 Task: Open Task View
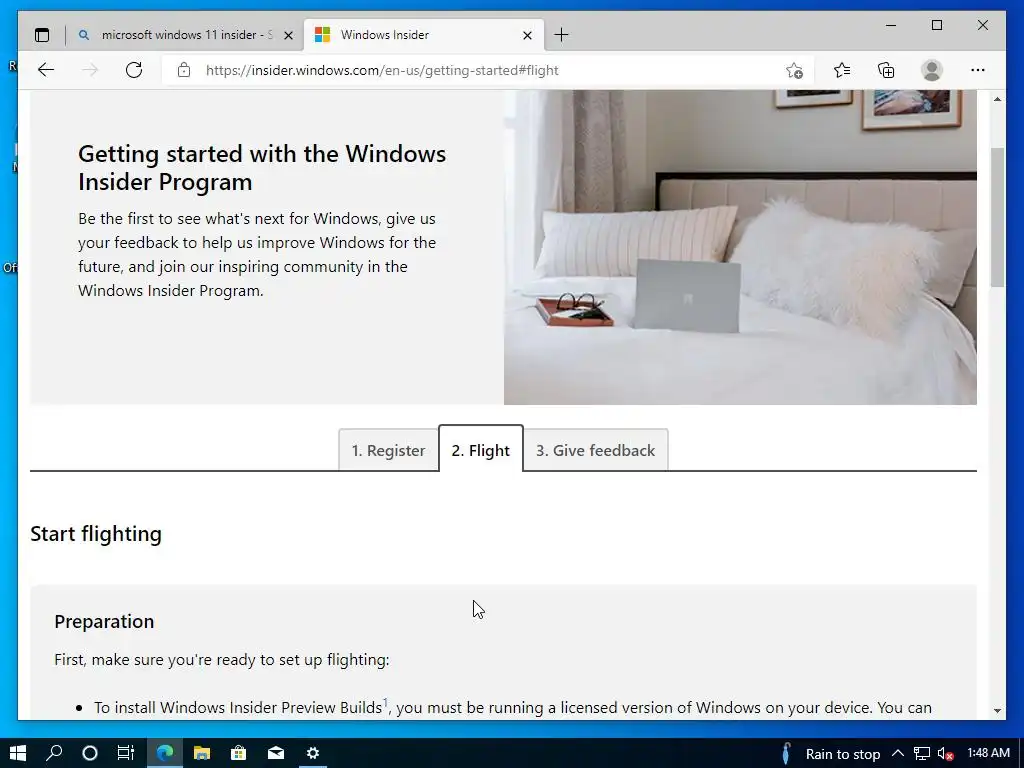125,753
